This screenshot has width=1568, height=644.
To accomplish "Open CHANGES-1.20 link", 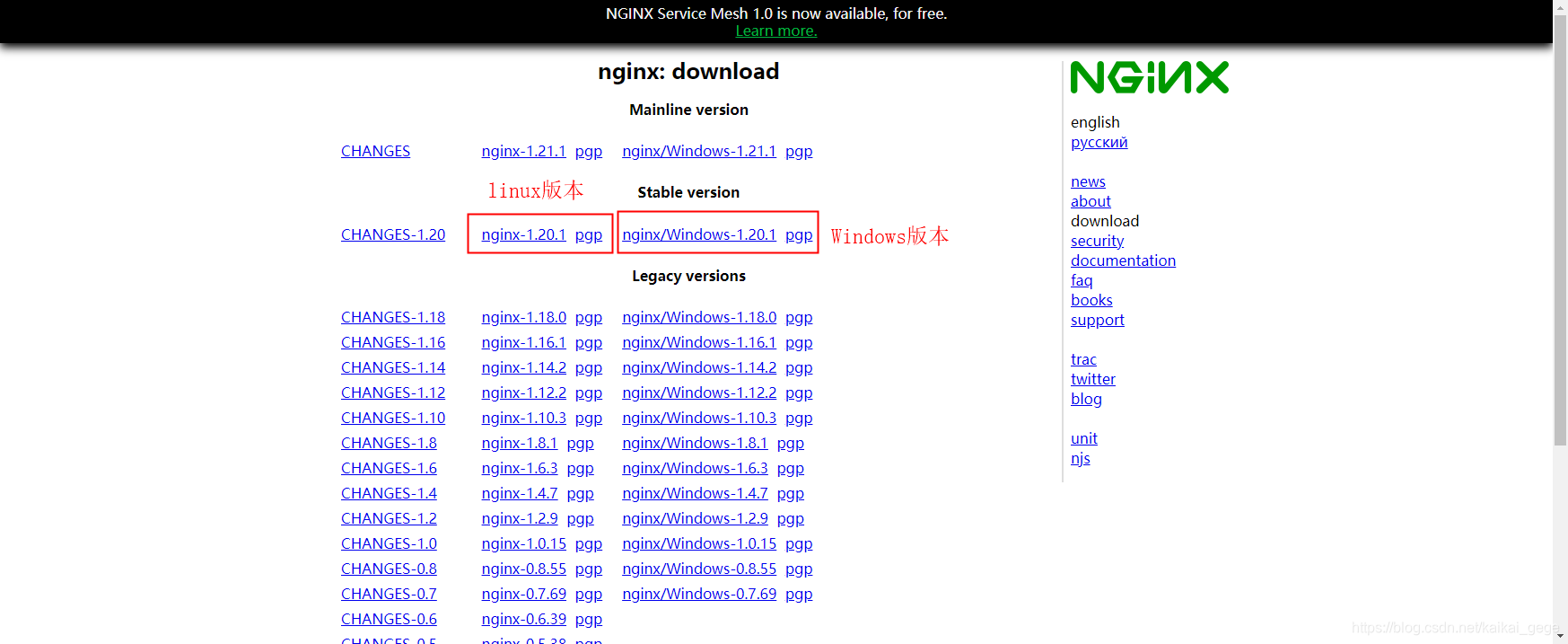I will 393,234.
